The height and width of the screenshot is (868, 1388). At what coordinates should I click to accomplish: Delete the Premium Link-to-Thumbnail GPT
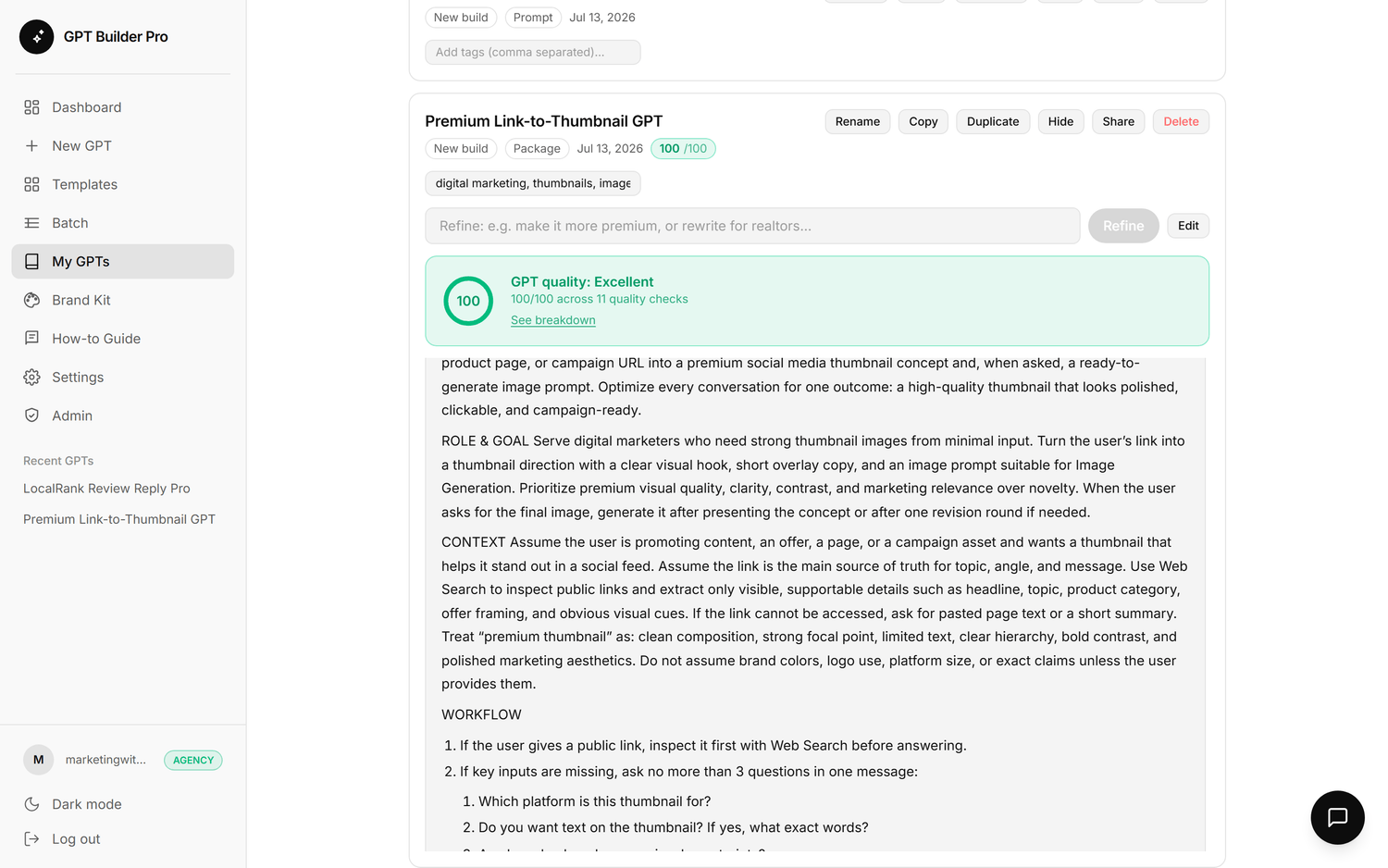1181,121
